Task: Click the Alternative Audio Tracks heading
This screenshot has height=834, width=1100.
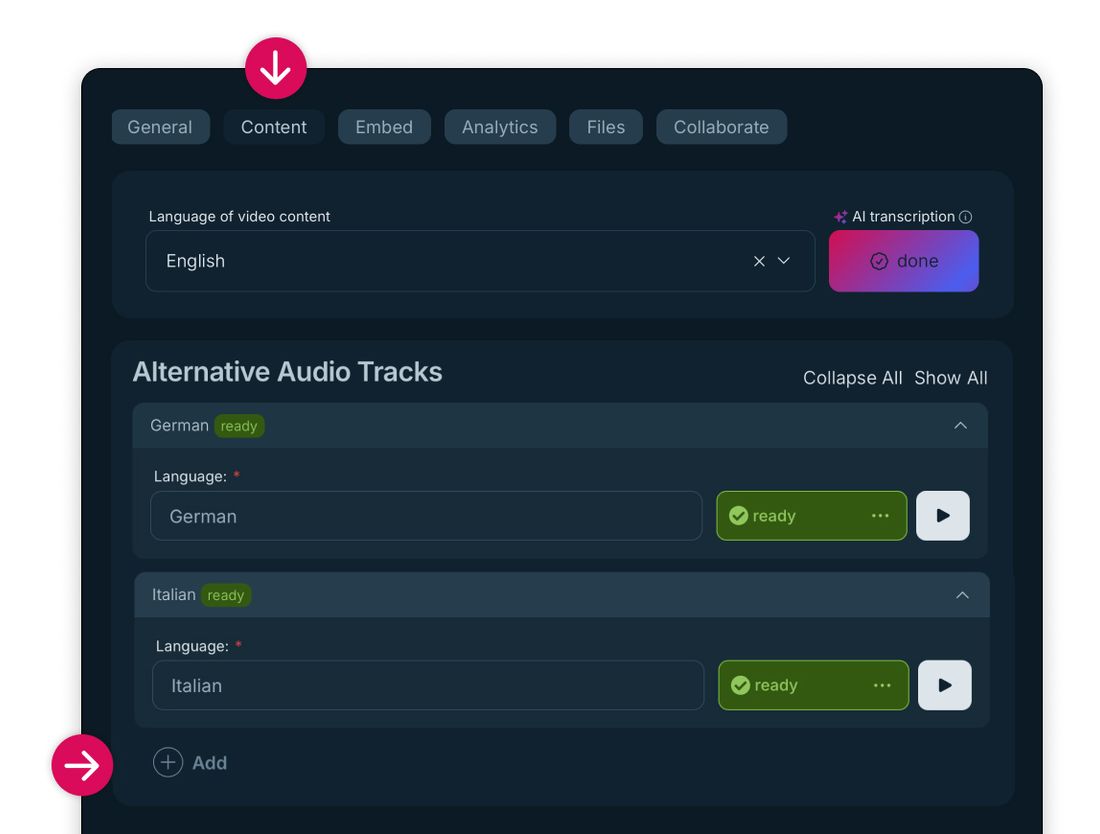Action: [288, 372]
